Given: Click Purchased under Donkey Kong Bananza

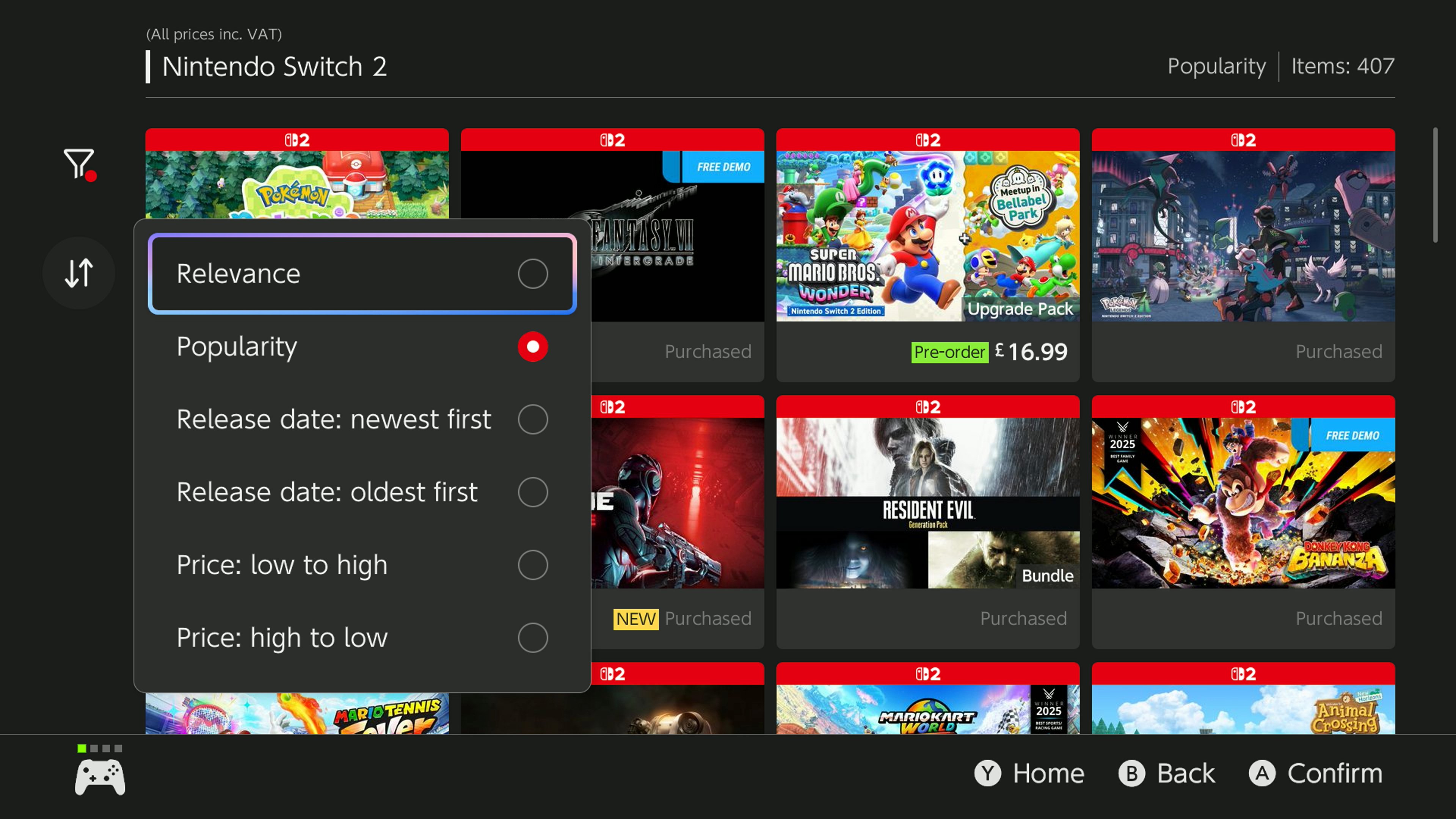Looking at the screenshot, I should pyautogui.click(x=1338, y=619).
